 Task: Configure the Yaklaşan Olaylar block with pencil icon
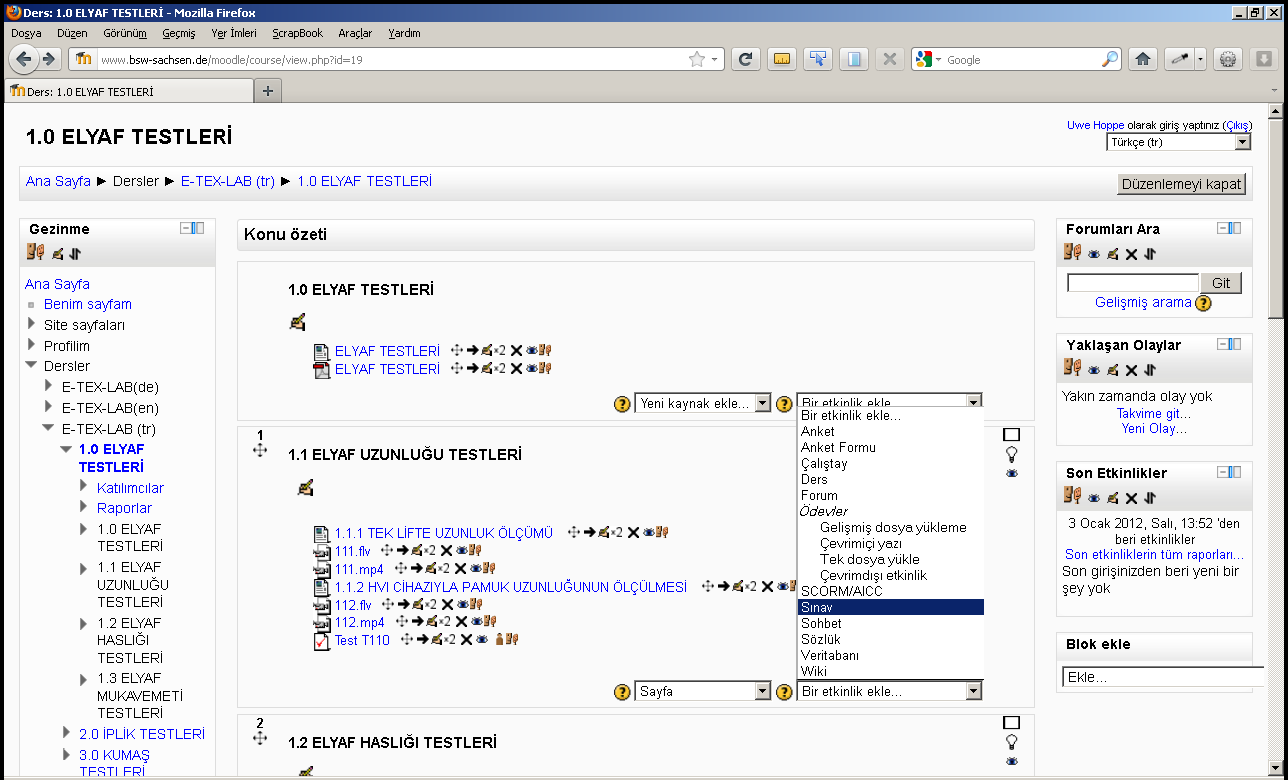pyautogui.click(x=1112, y=370)
